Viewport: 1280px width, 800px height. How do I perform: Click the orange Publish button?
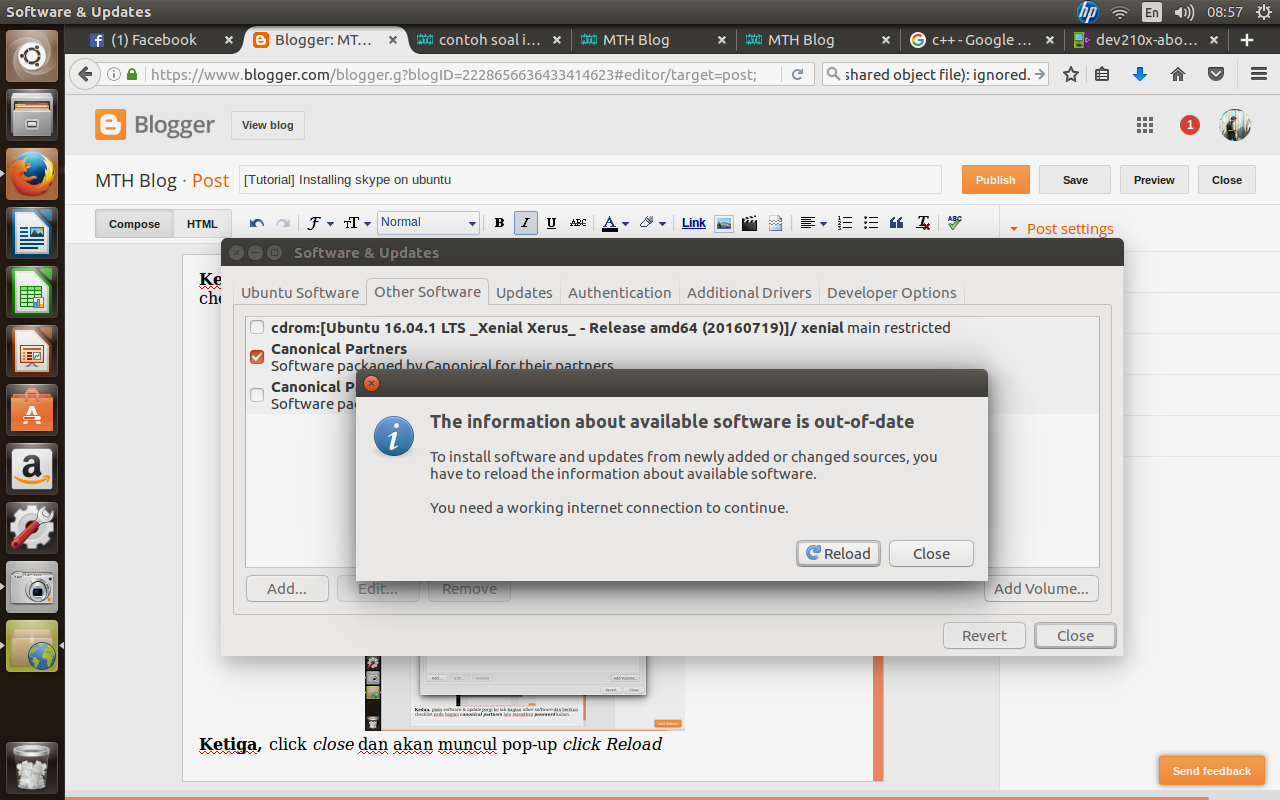(x=995, y=180)
